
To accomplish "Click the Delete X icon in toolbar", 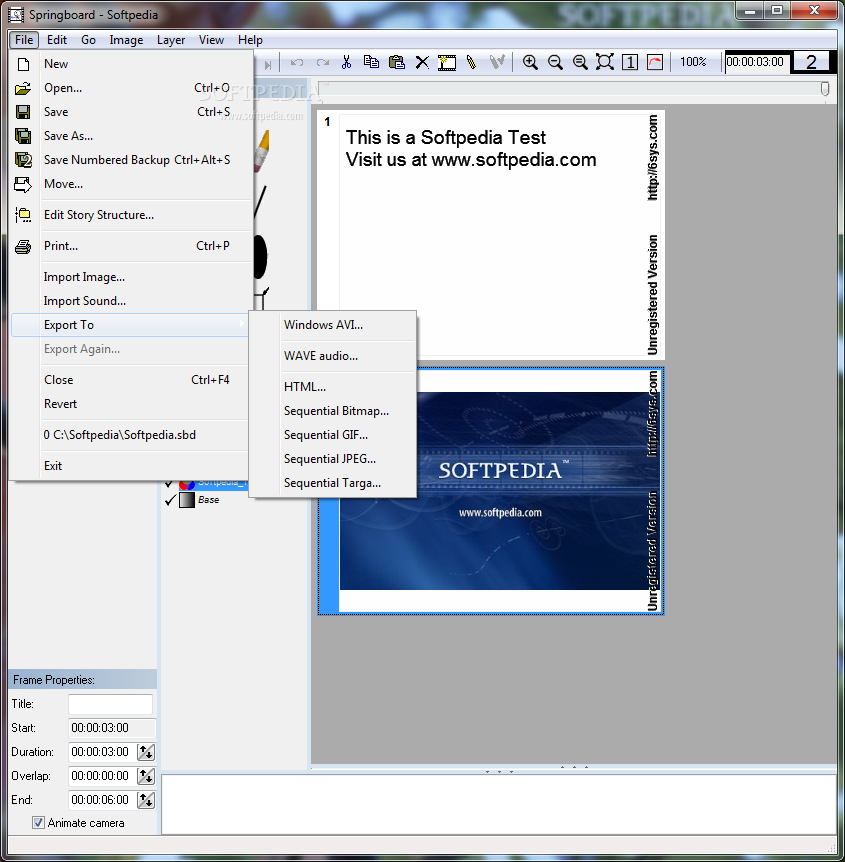I will click(x=422, y=63).
